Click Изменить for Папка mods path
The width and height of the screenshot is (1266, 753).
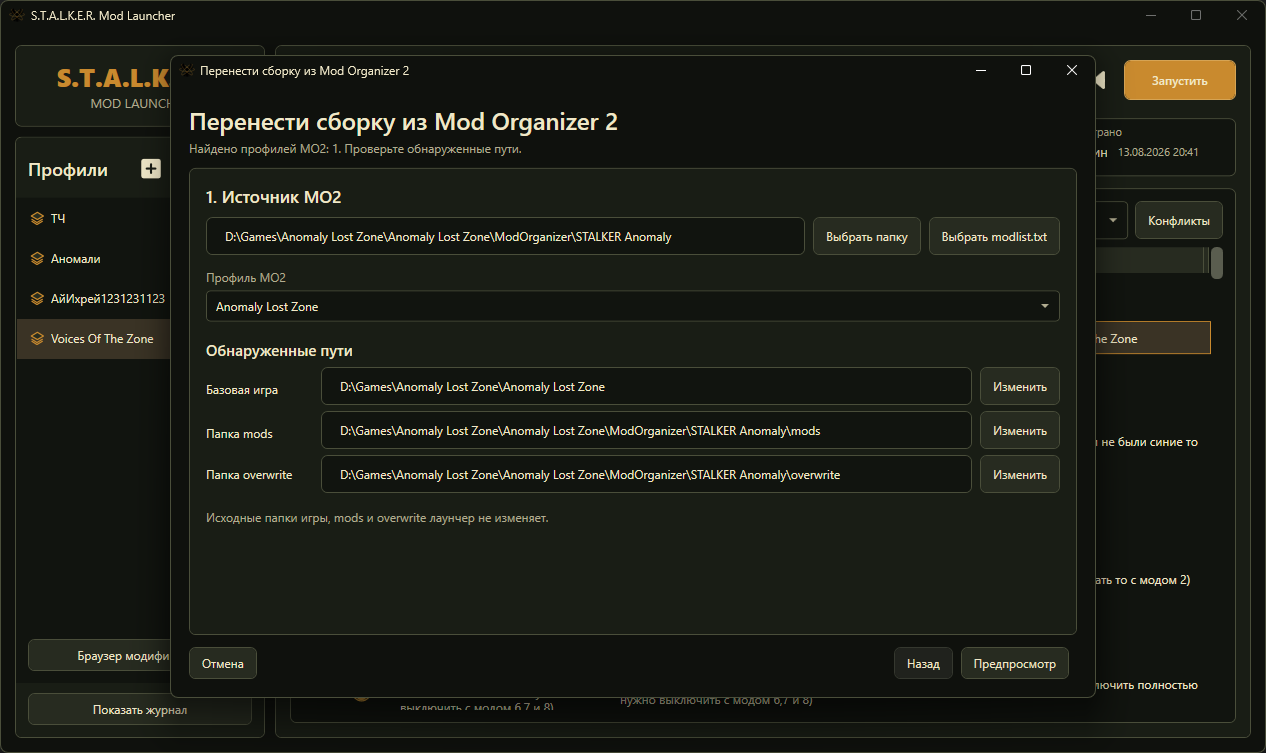click(x=1020, y=431)
